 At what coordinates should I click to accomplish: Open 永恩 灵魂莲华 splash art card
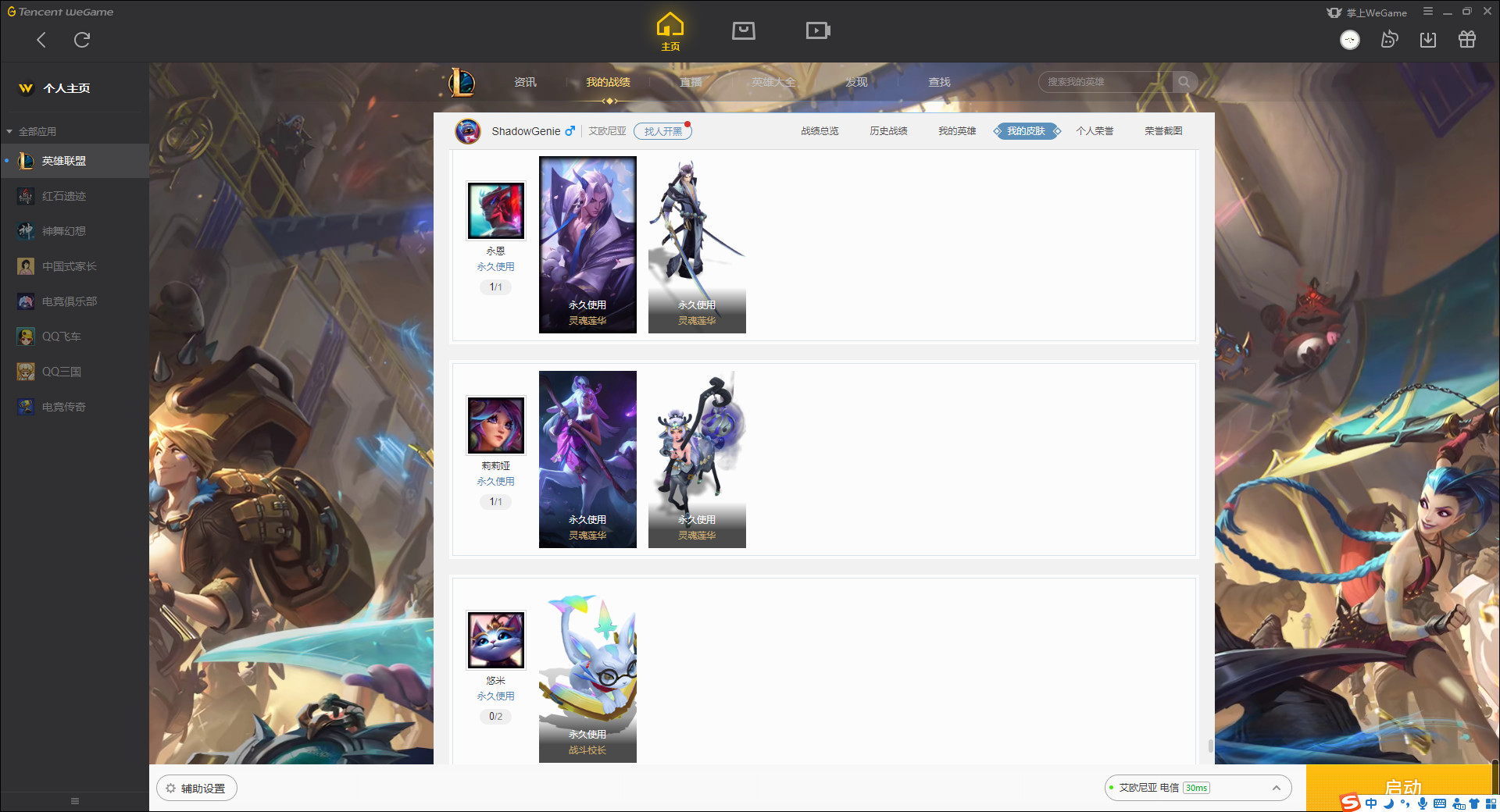(587, 244)
